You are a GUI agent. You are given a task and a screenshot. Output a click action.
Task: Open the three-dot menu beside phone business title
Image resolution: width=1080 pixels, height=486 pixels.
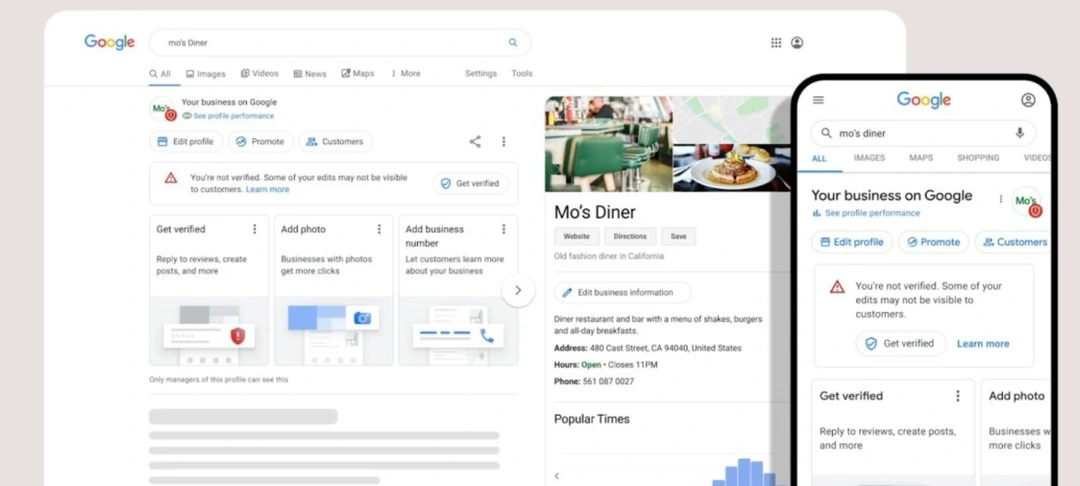pos(1001,198)
